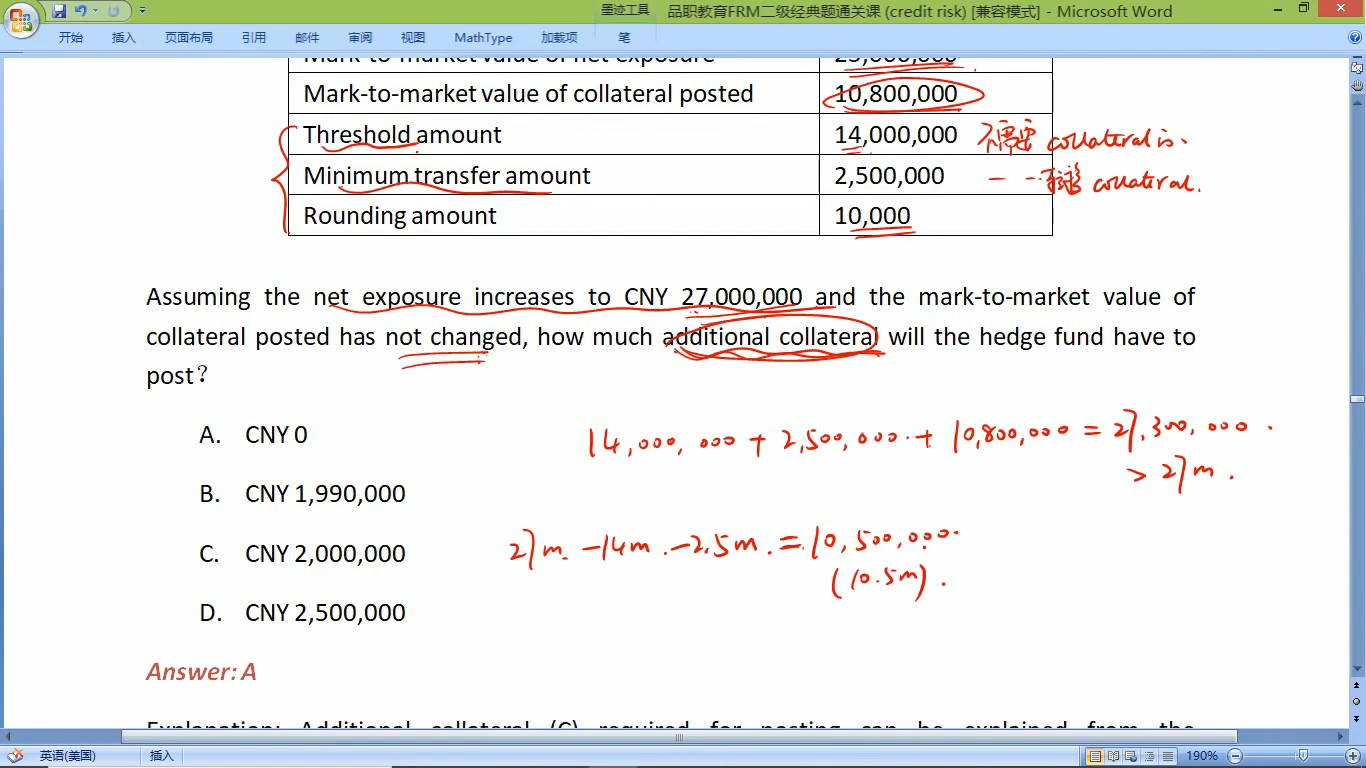Image resolution: width=1366 pixels, height=768 pixels.
Task: Open the 加载项 ribbon tab
Action: point(559,37)
